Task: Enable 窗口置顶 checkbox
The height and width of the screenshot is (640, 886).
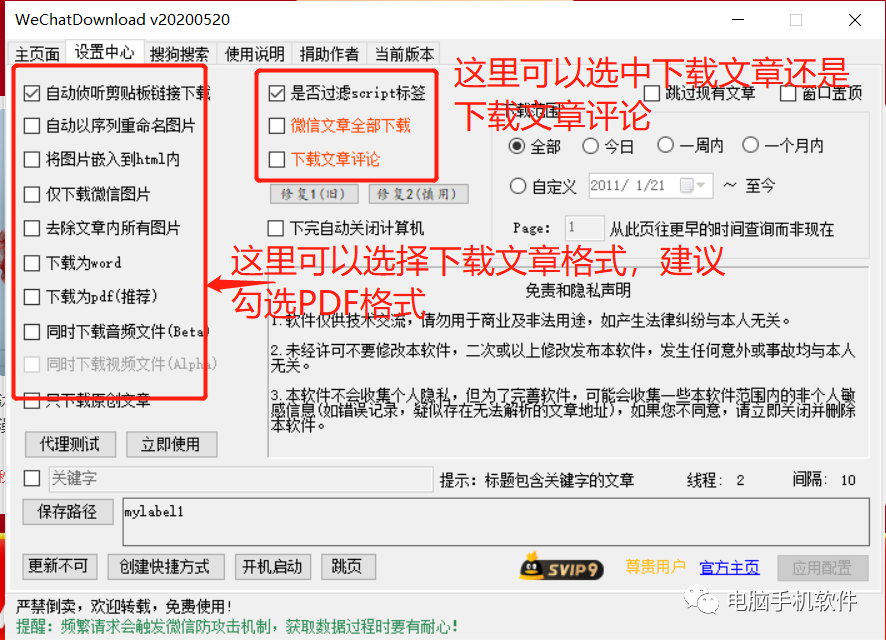Action: pos(788,93)
